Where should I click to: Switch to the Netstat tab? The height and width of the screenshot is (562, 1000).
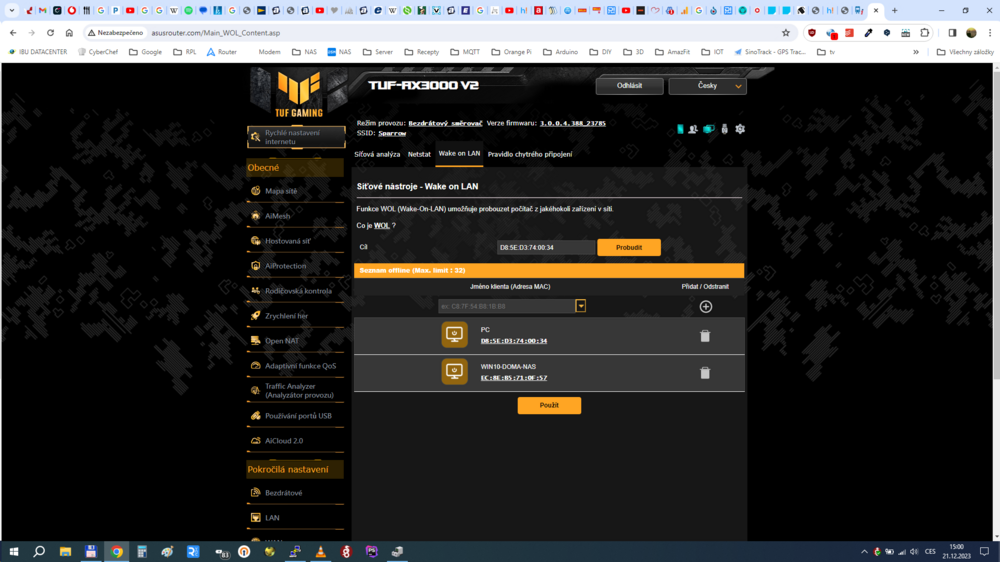click(x=419, y=154)
